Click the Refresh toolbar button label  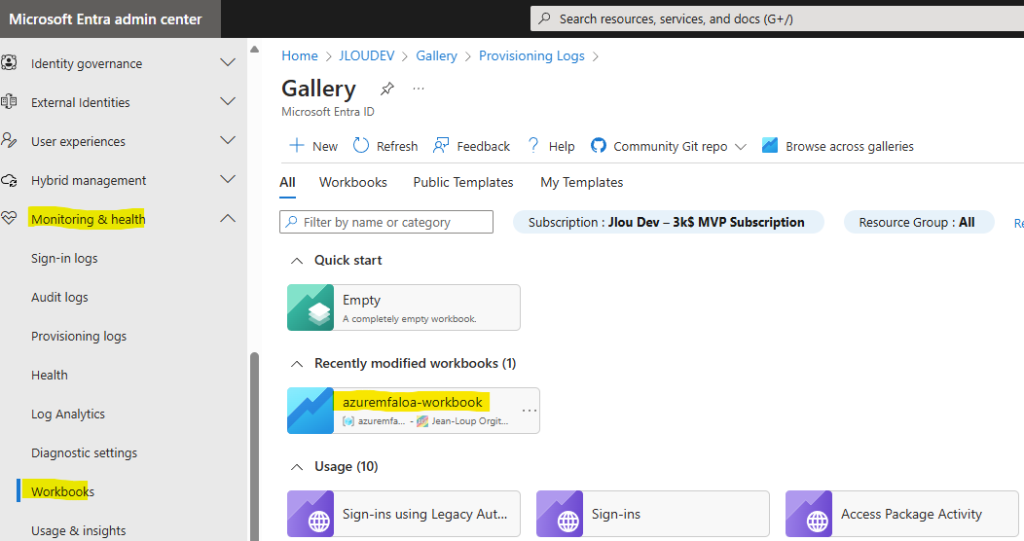tap(397, 146)
